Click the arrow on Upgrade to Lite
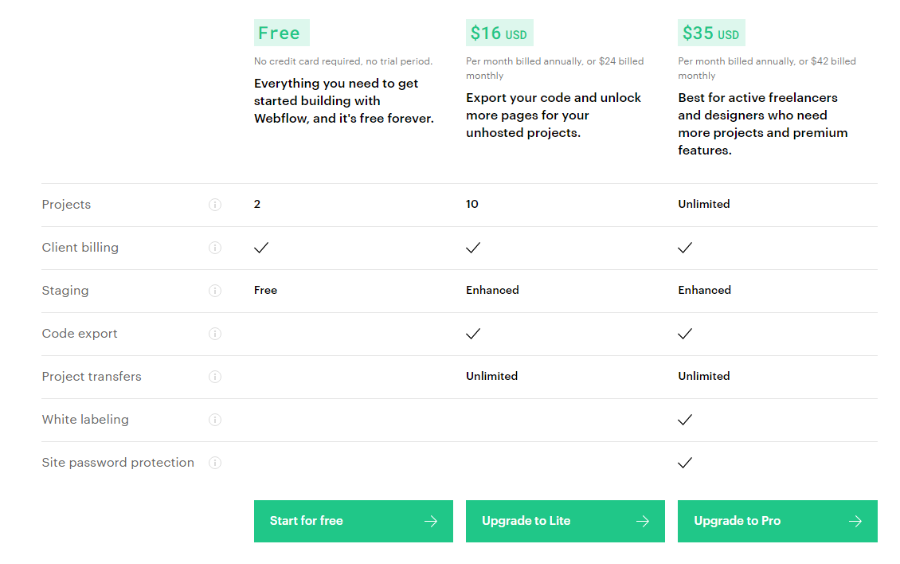This screenshot has height=564, width=900. (643, 521)
